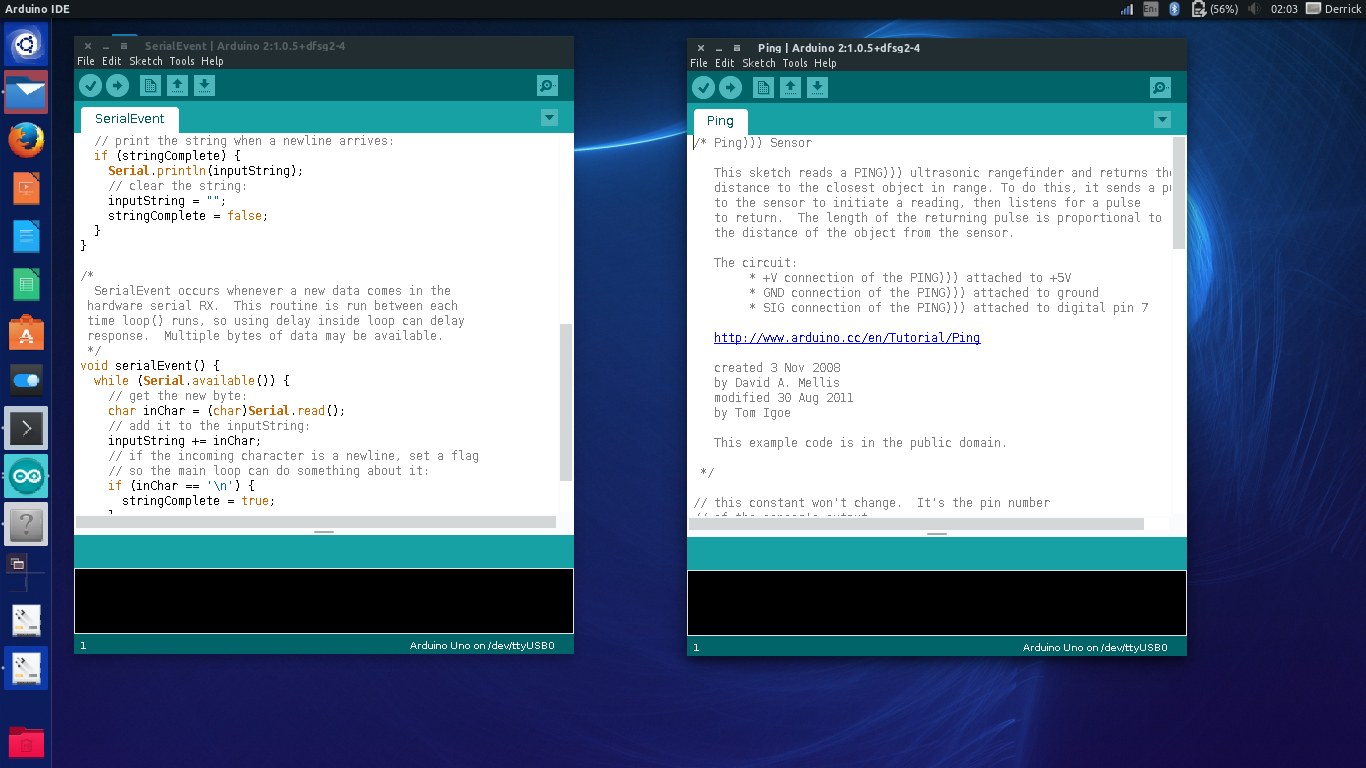The width and height of the screenshot is (1366, 768).
Task: Open mail client from dock
Action: point(26,91)
